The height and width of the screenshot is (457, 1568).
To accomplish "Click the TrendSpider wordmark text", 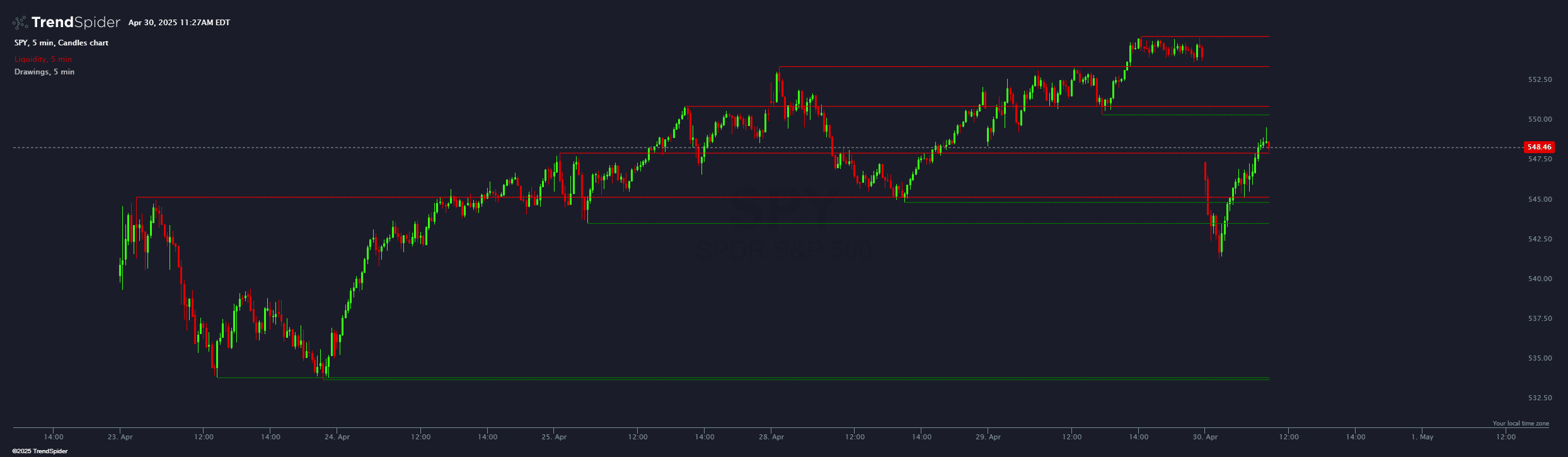I will tap(76, 23).
